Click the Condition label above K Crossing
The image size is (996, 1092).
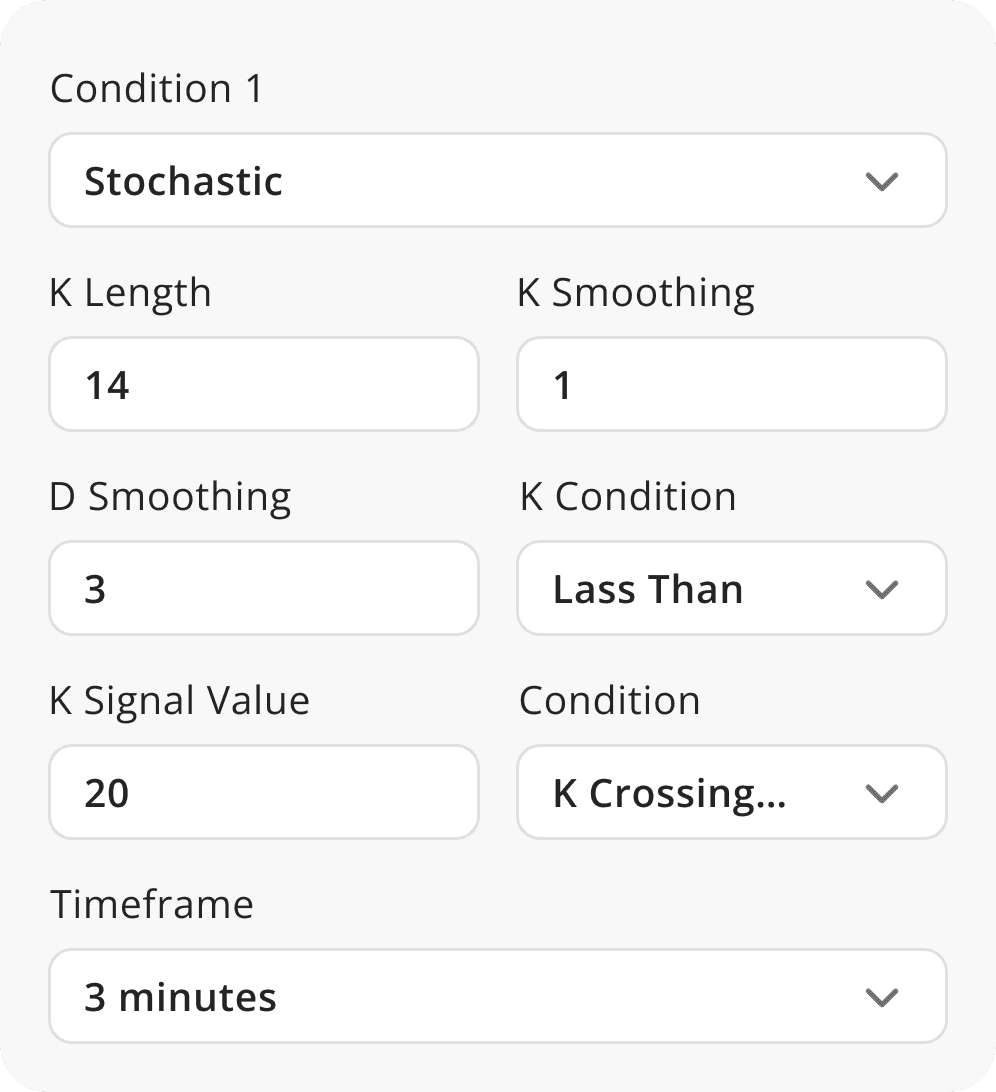[609, 701]
